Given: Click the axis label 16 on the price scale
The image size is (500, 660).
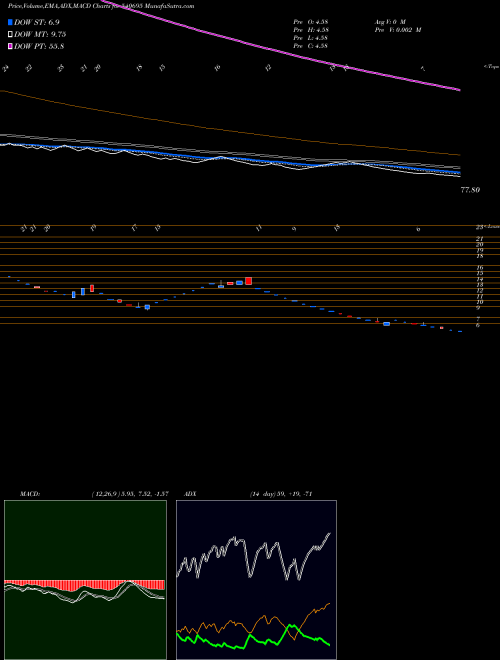Looking at the screenshot, I should pyautogui.click(x=479, y=267).
